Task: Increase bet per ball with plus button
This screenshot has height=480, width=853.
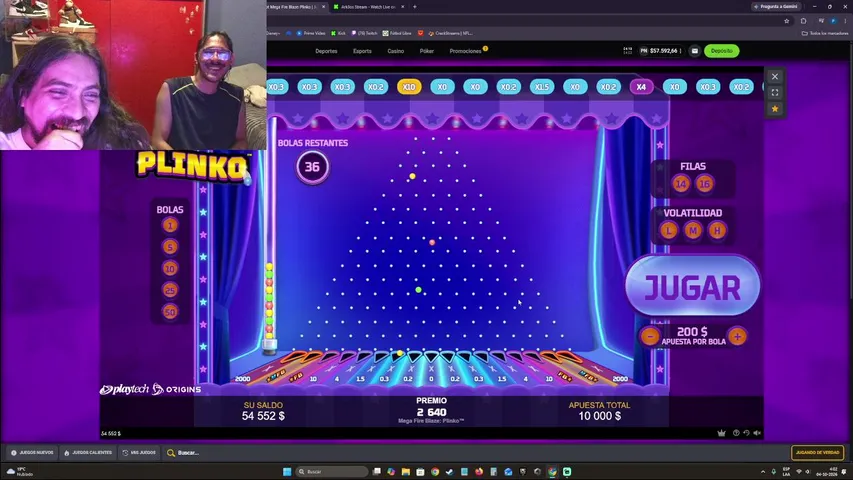Action: click(737, 336)
